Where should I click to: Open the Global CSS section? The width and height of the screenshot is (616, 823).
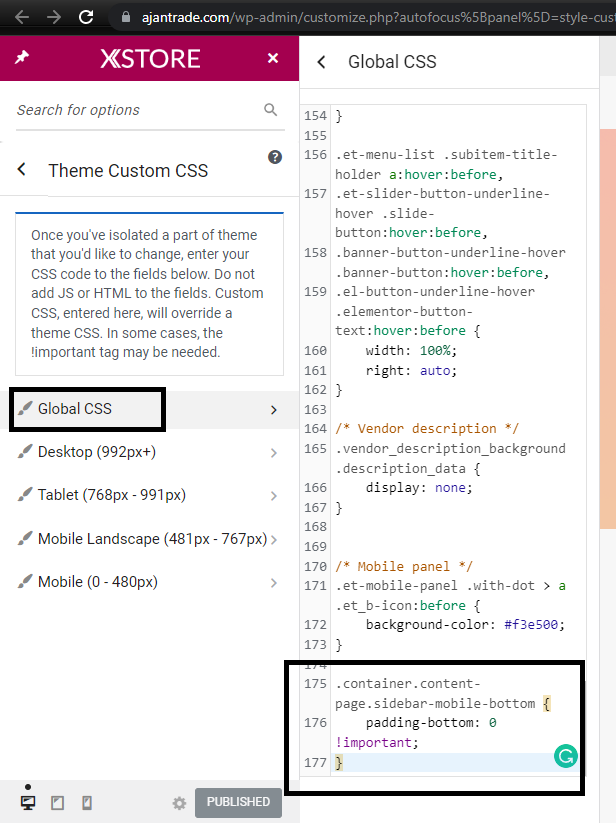point(150,409)
